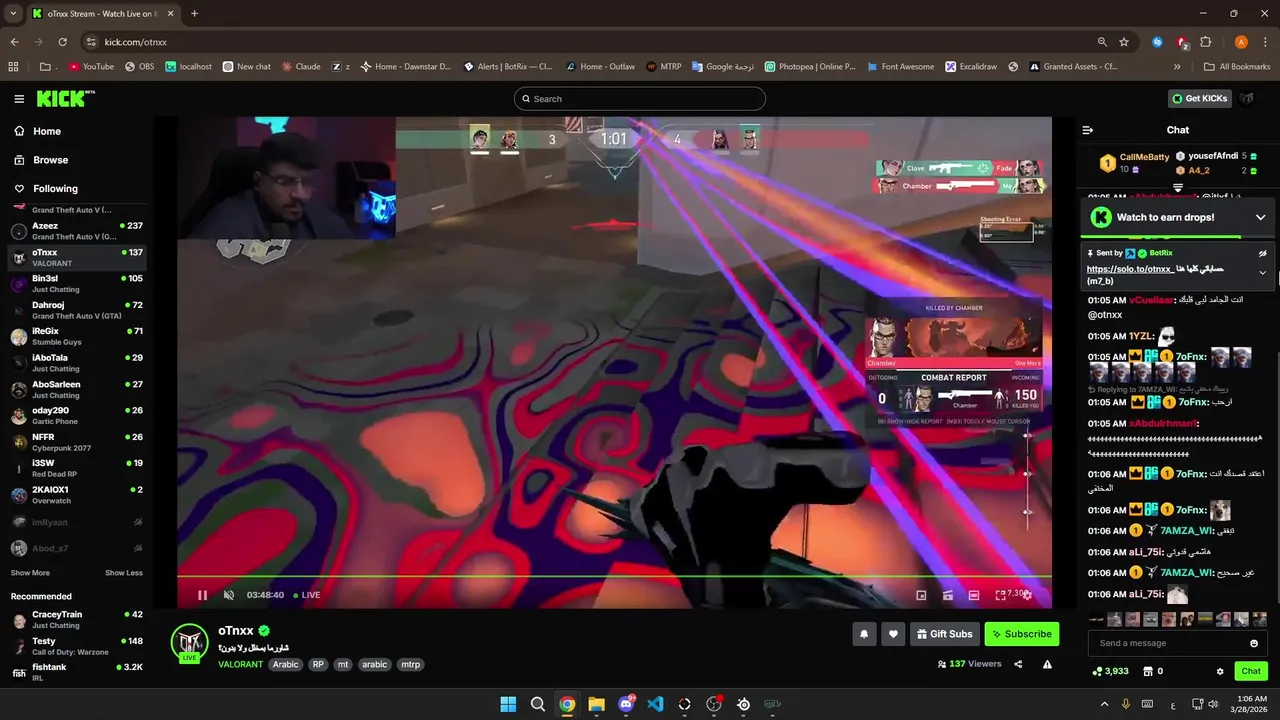The width and height of the screenshot is (1280, 720).
Task: Open the solo.to/otnxx pinned link
Action: click(x=1130, y=269)
